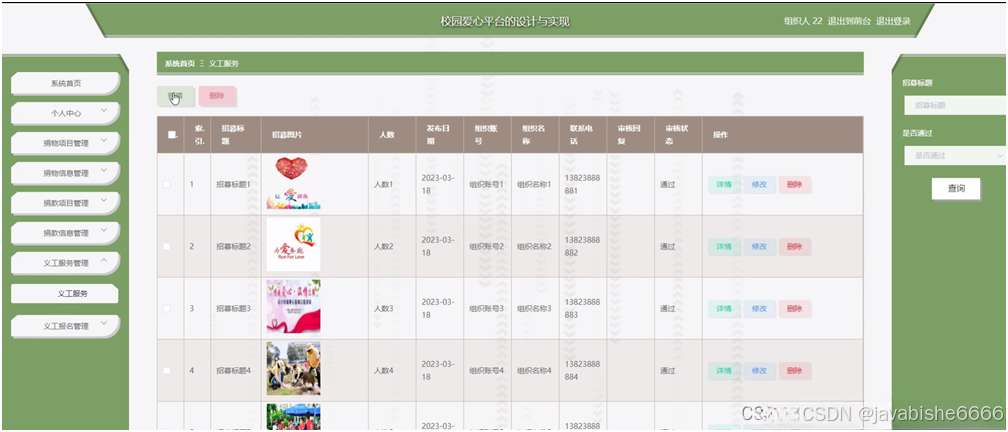Click 修改 for row 招募标题3

pyautogui.click(x=759, y=309)
